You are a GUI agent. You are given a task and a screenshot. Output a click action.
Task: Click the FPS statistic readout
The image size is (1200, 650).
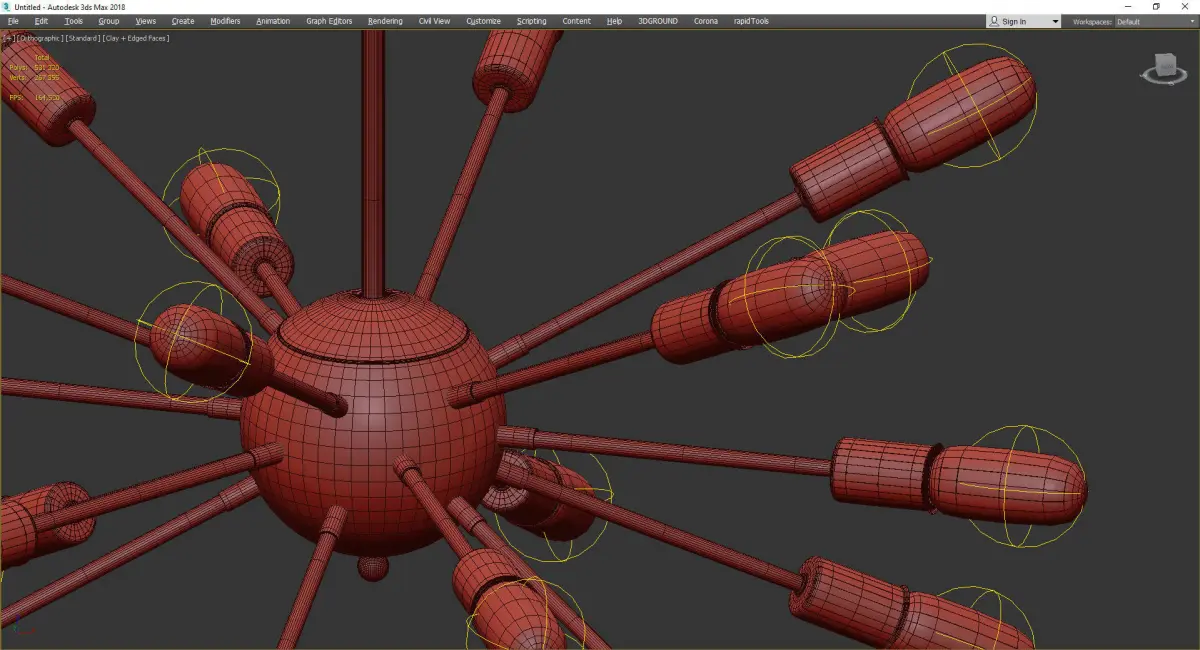(x=34, y=97)
